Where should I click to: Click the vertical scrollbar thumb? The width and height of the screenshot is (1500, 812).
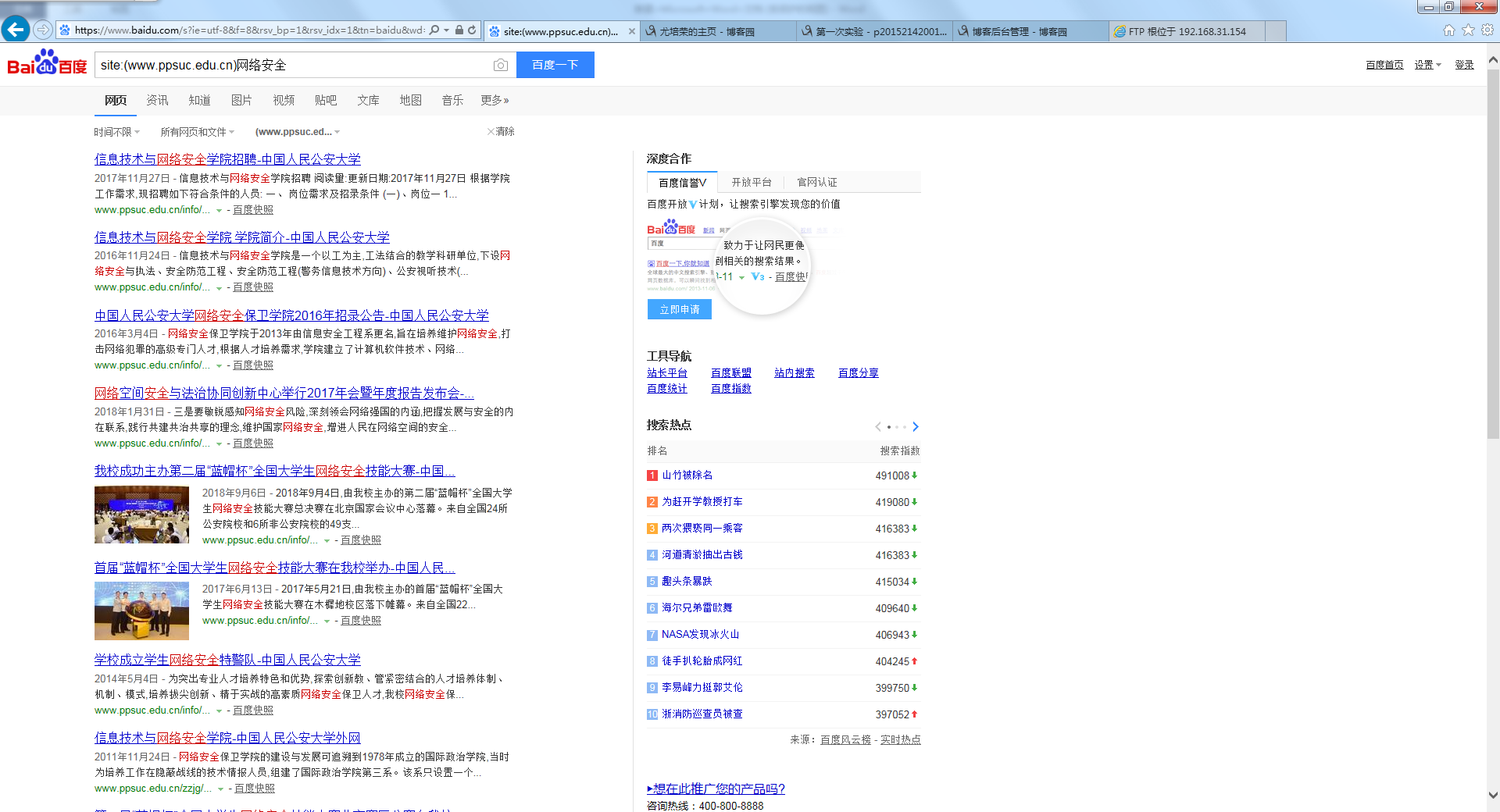(1493, 254)
